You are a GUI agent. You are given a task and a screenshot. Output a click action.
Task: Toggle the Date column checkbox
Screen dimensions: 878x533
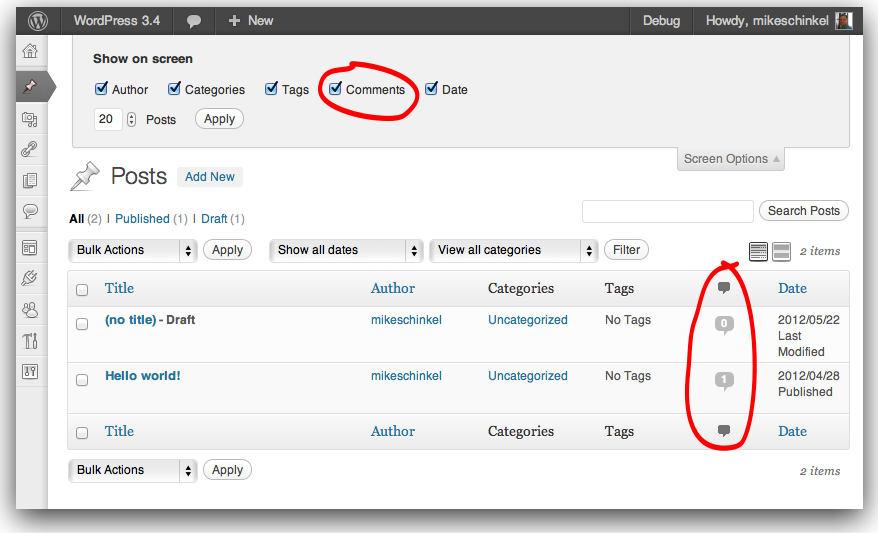point(431,88)
